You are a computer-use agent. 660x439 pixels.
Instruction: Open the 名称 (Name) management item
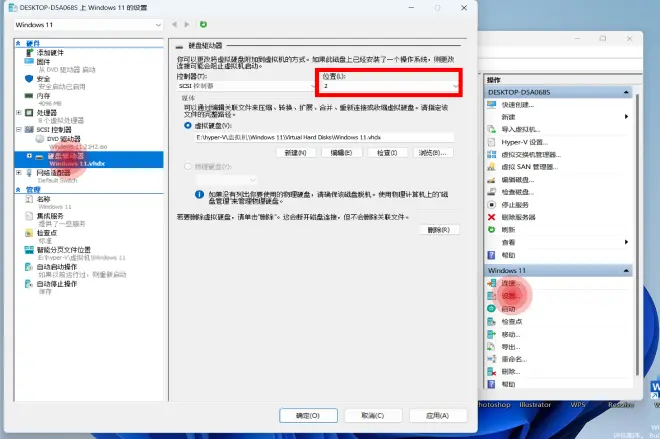(x=43, y=199)
